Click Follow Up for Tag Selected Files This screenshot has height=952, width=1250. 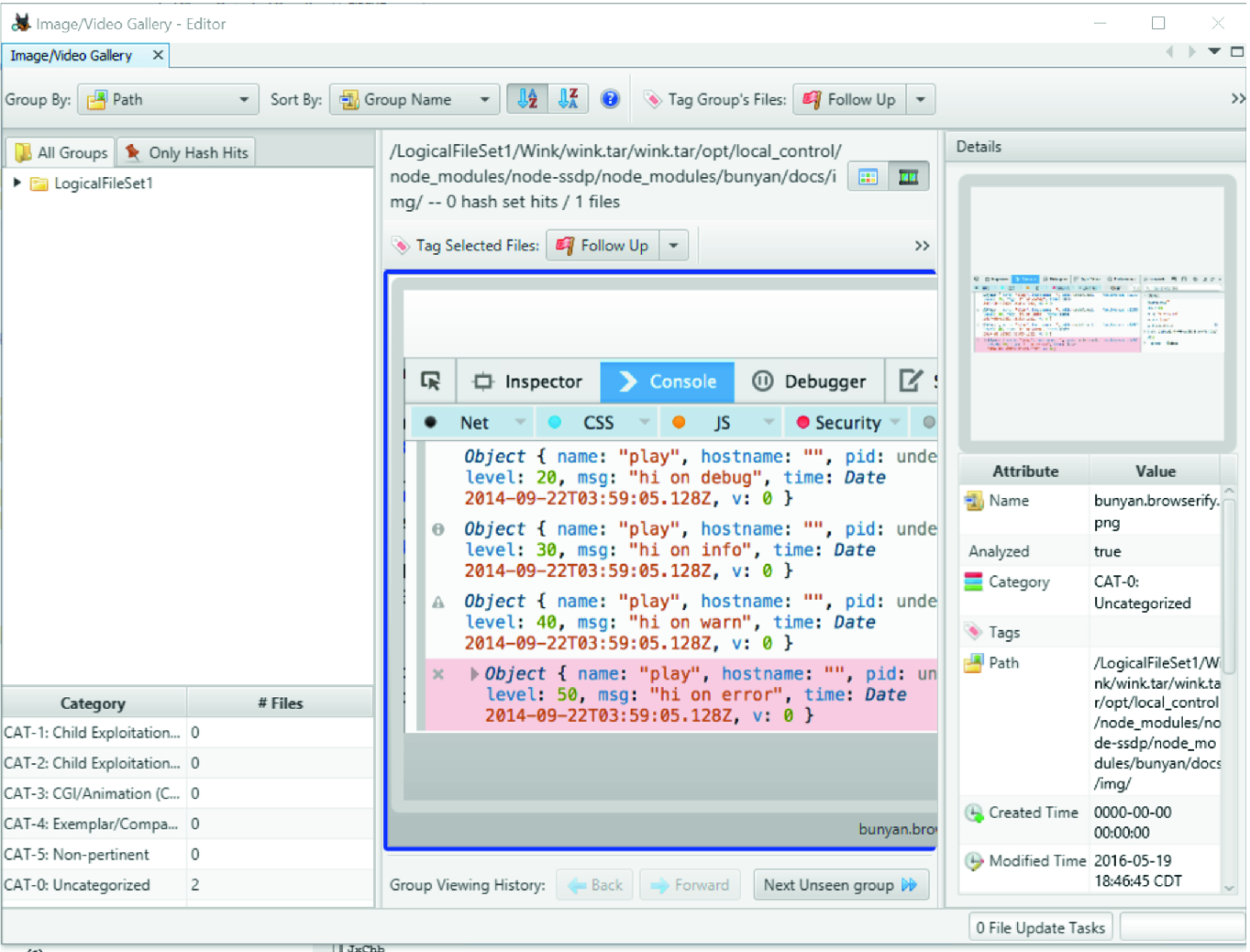click(x=603, y=245)
